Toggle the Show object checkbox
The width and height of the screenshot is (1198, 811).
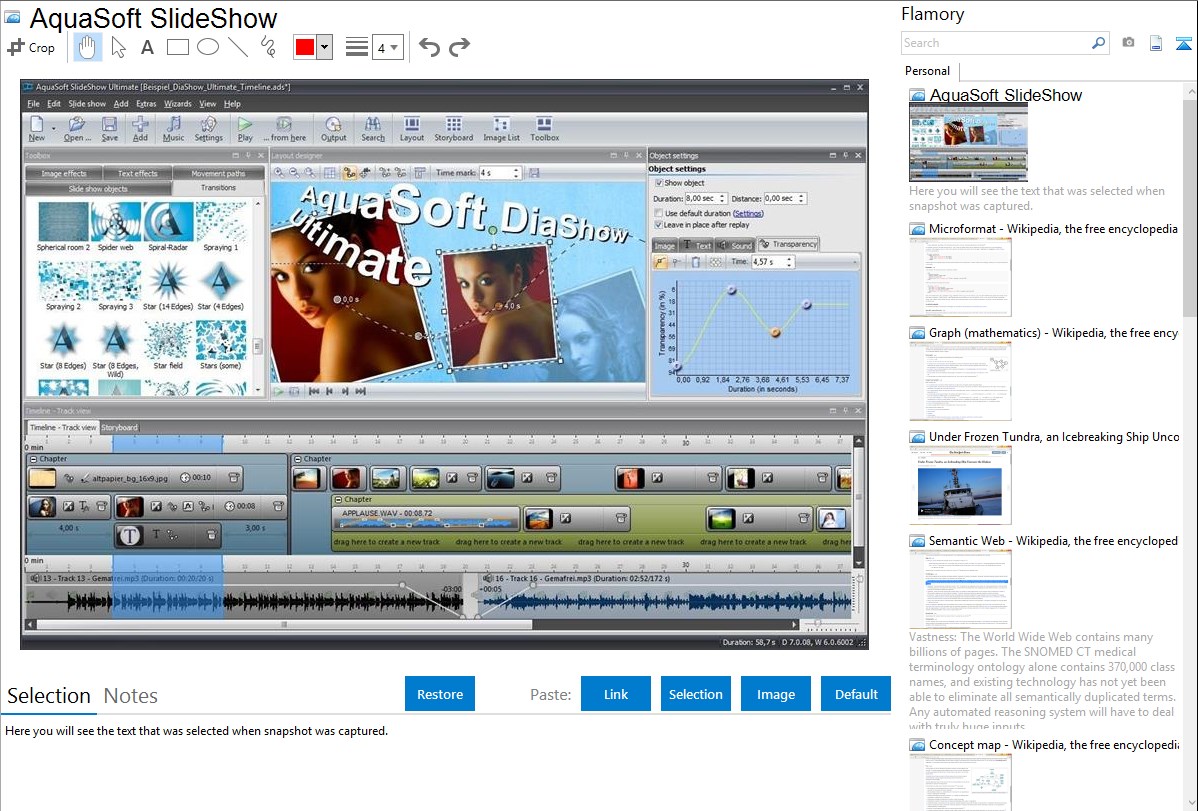coord(658,183)
